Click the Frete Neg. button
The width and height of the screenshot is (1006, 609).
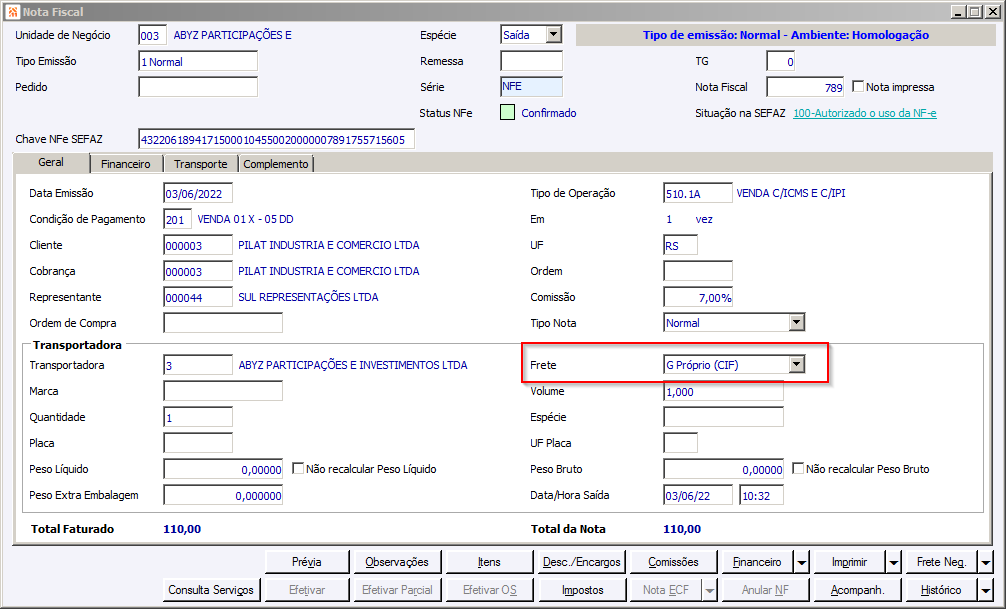941,562
